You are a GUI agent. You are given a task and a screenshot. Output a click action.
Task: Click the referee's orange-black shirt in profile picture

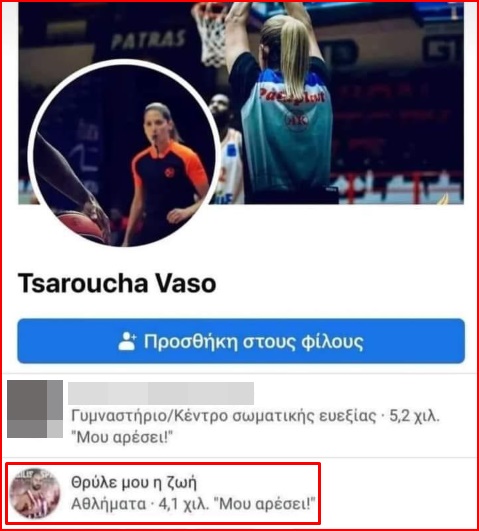(x=169, y=176)
